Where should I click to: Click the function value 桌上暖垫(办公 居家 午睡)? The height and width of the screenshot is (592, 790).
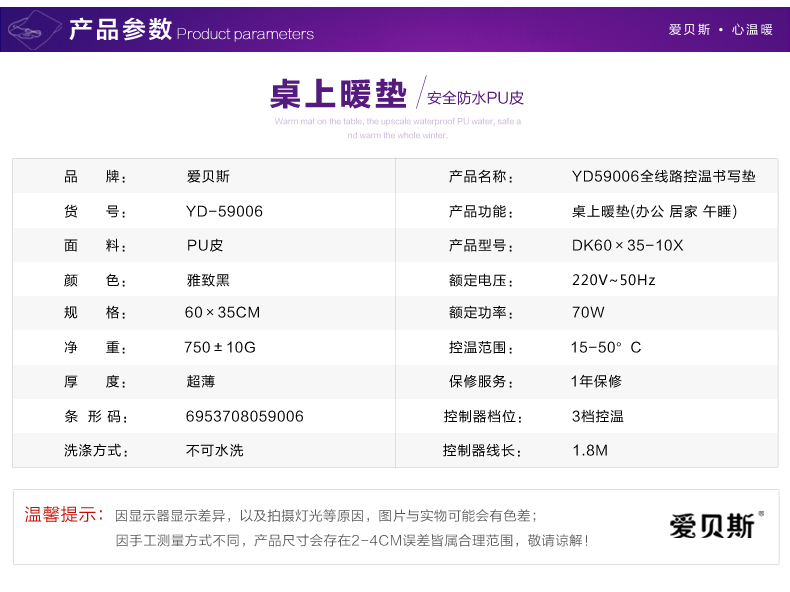click(654, 211)
